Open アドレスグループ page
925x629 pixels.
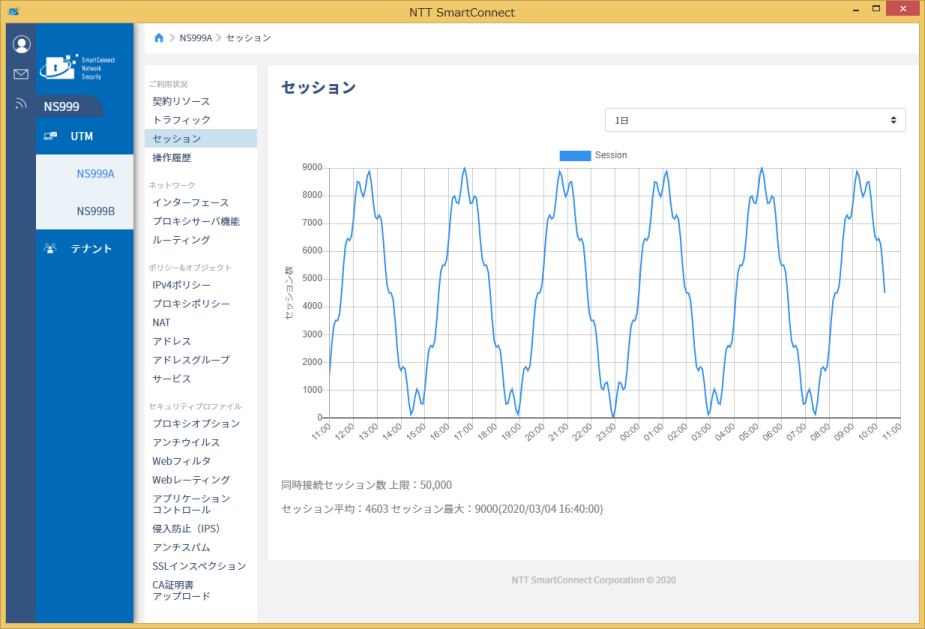coord(191,360)
